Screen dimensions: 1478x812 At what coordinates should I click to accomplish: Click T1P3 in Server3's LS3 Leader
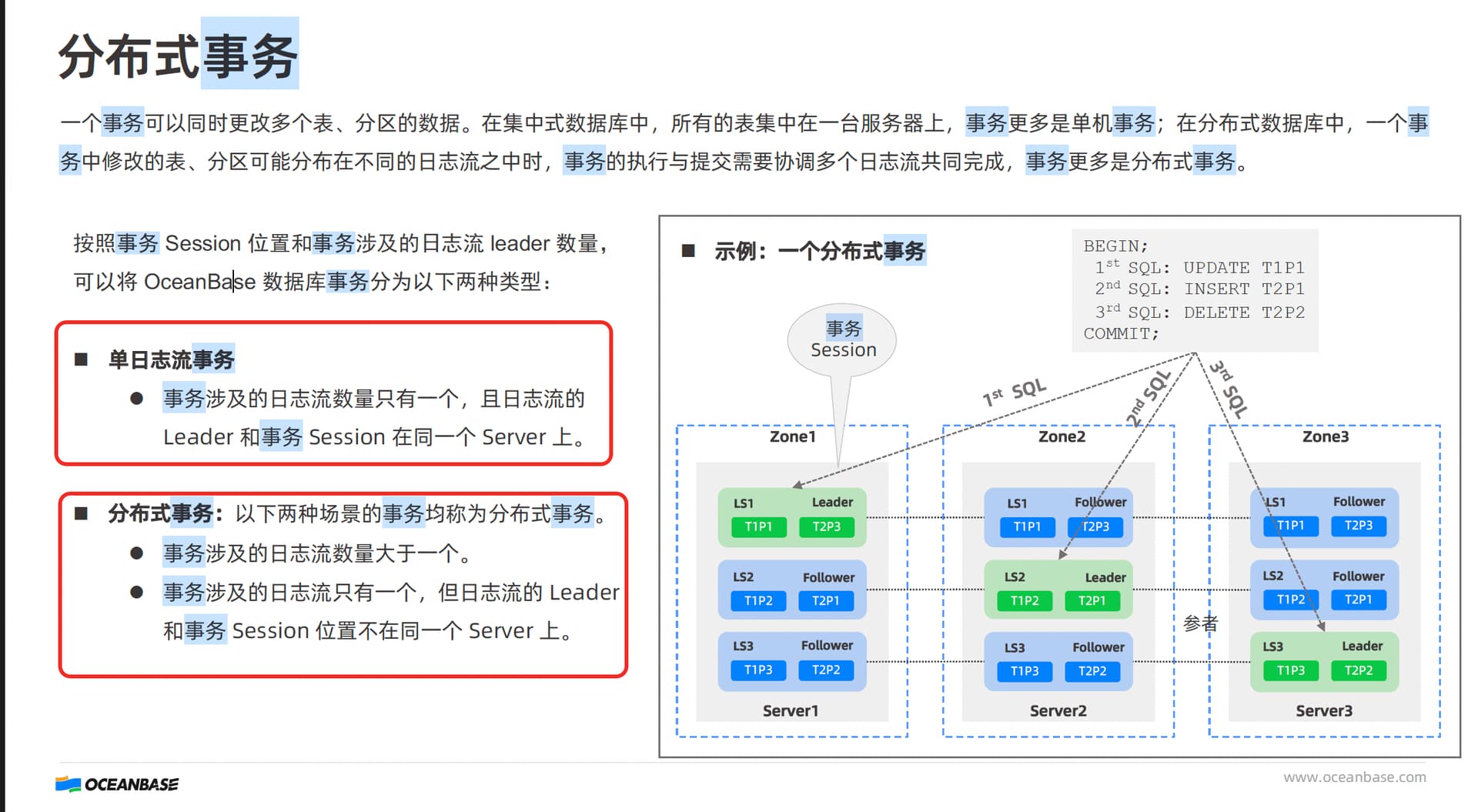(1291, 670)
